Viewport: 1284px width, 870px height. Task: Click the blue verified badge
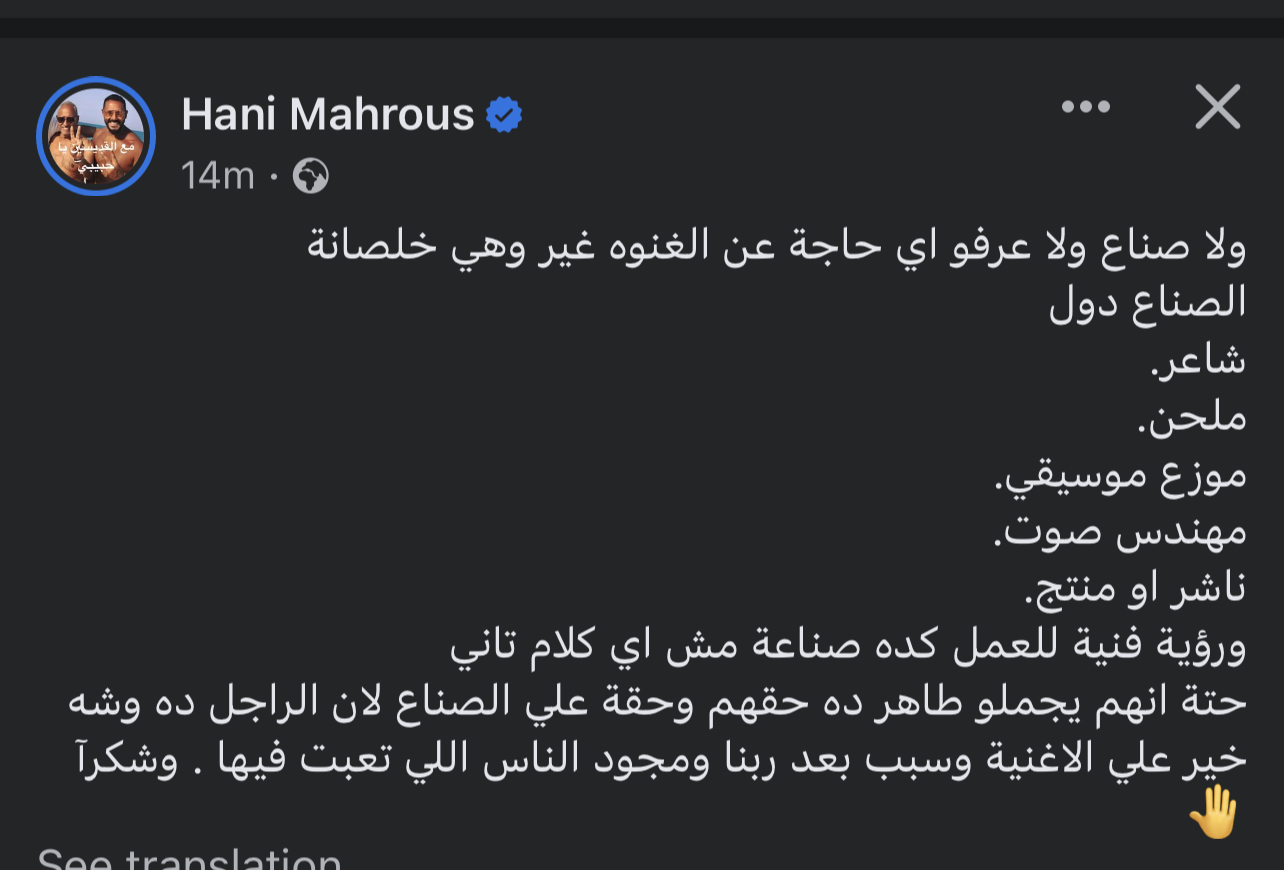pyautogui.click(x=503, y=116)
